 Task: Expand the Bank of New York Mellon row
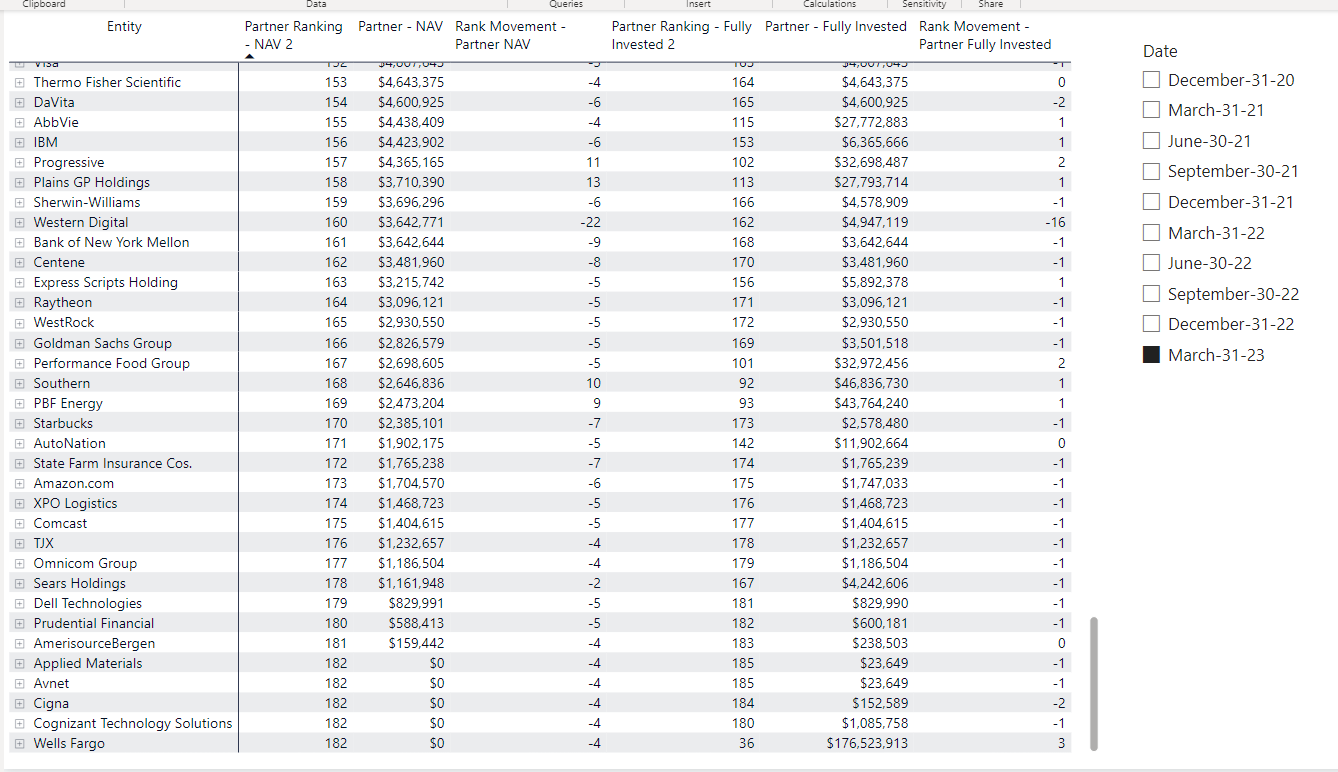19,242
